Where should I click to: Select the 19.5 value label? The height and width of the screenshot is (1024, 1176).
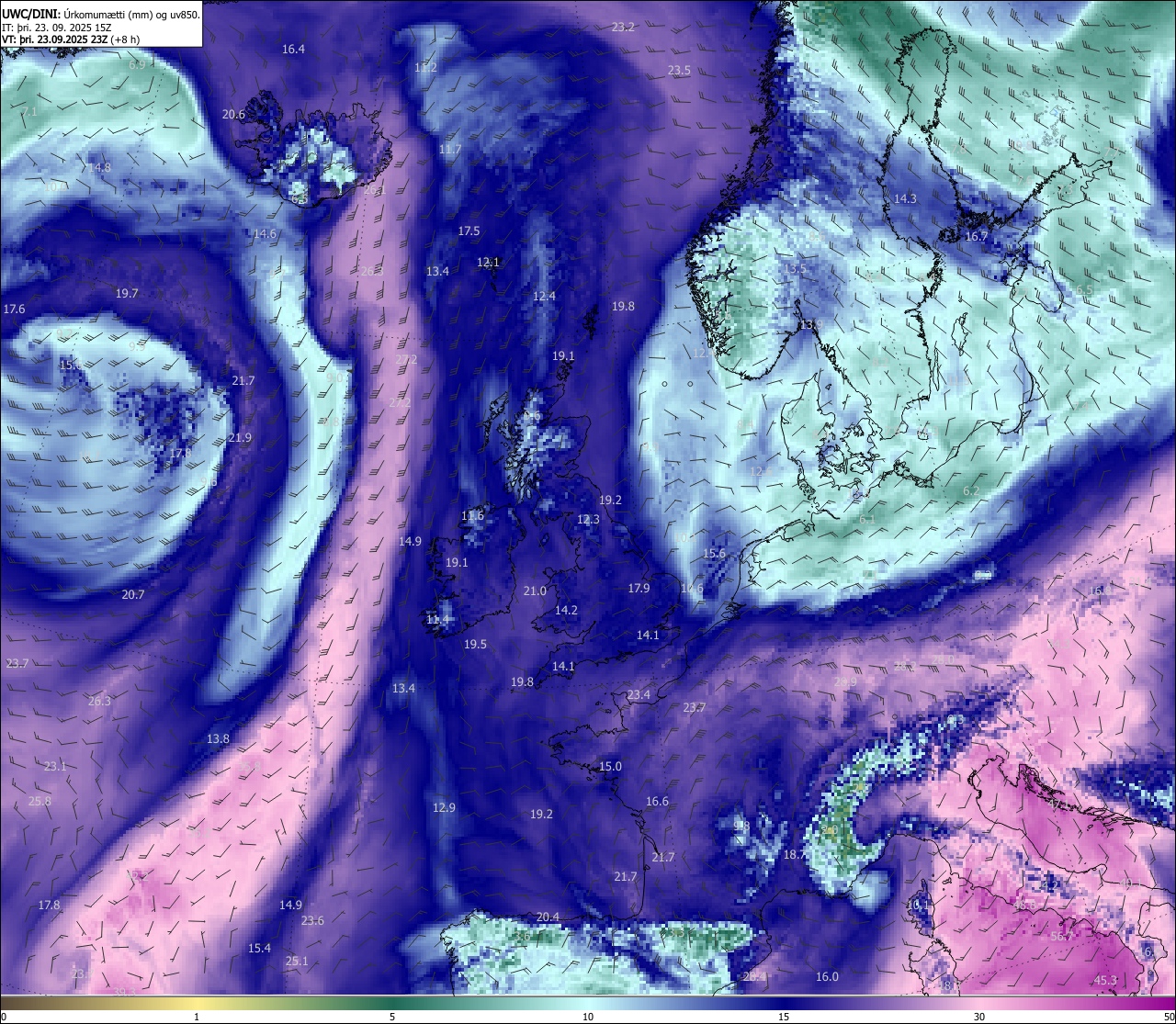(x=475, y=645)
